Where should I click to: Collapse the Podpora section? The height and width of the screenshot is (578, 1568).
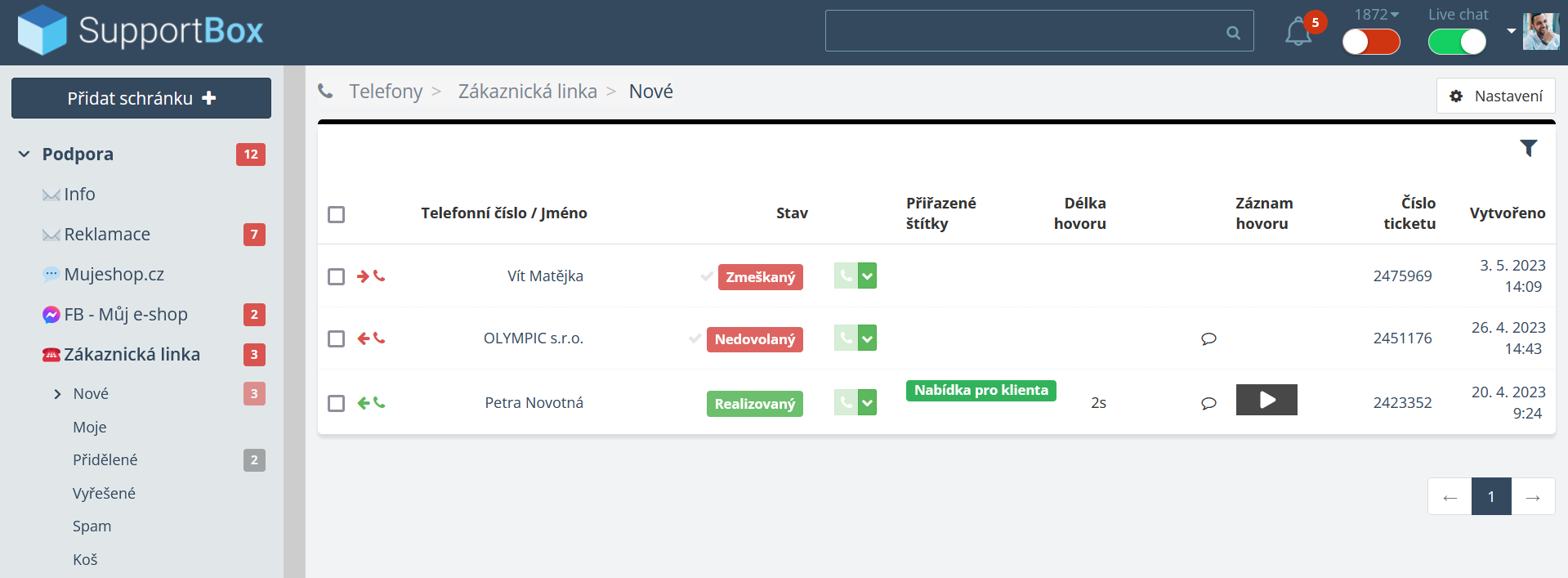[x=24, y=154]
